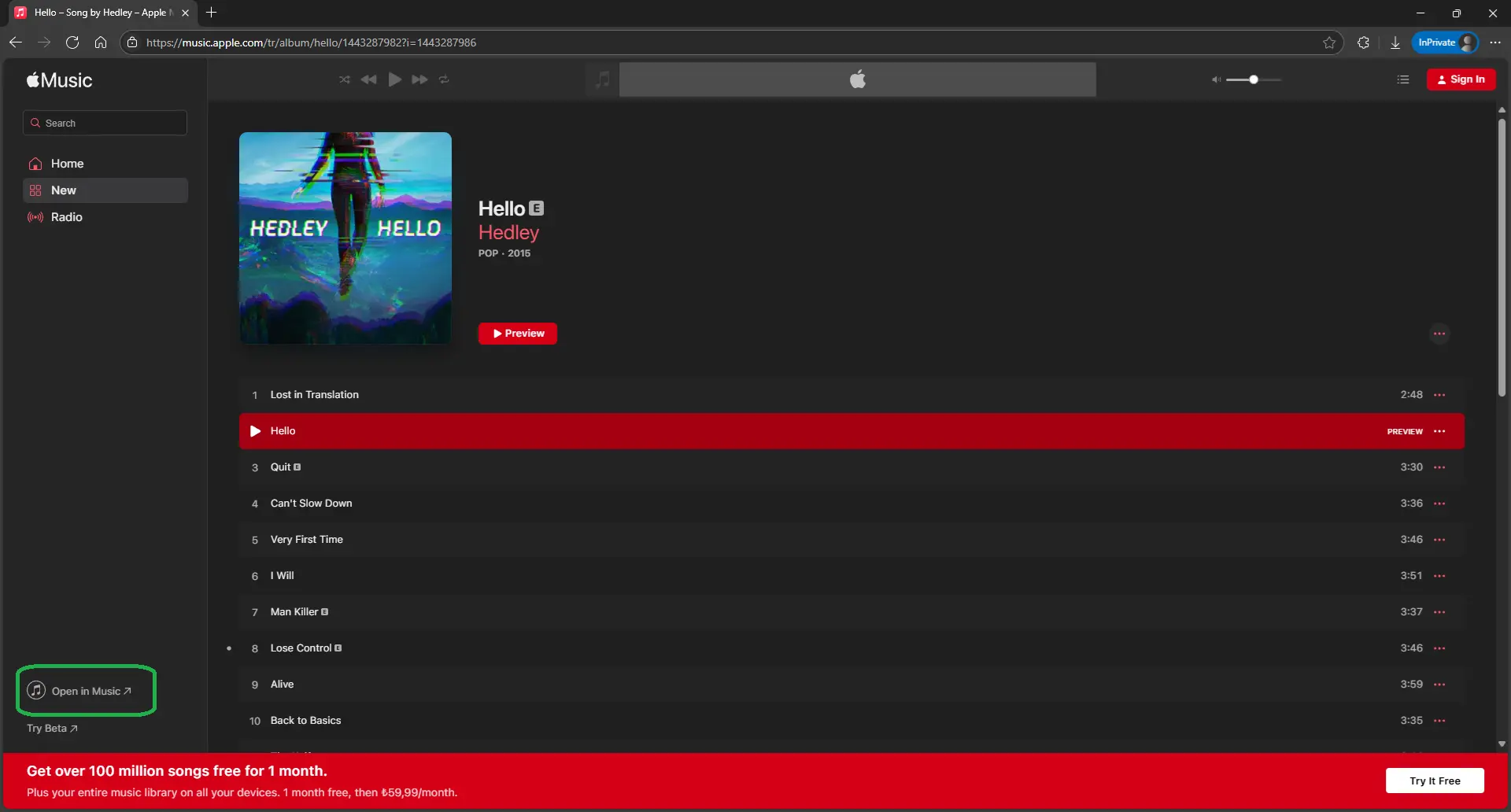Click the Hello album artwork
Screen dimensions: 1511x812
(345, 238)
